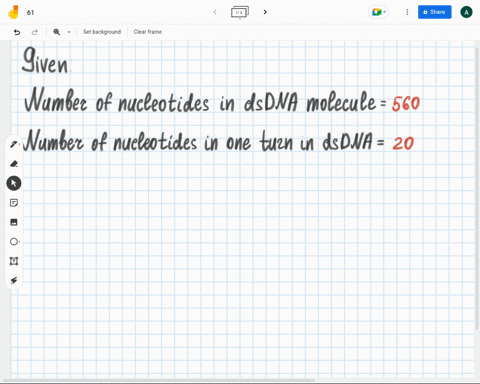The width and height of the screenshot is (480, 384).
Task: Click the word "turn" in the second line
Action: (276, 141)
